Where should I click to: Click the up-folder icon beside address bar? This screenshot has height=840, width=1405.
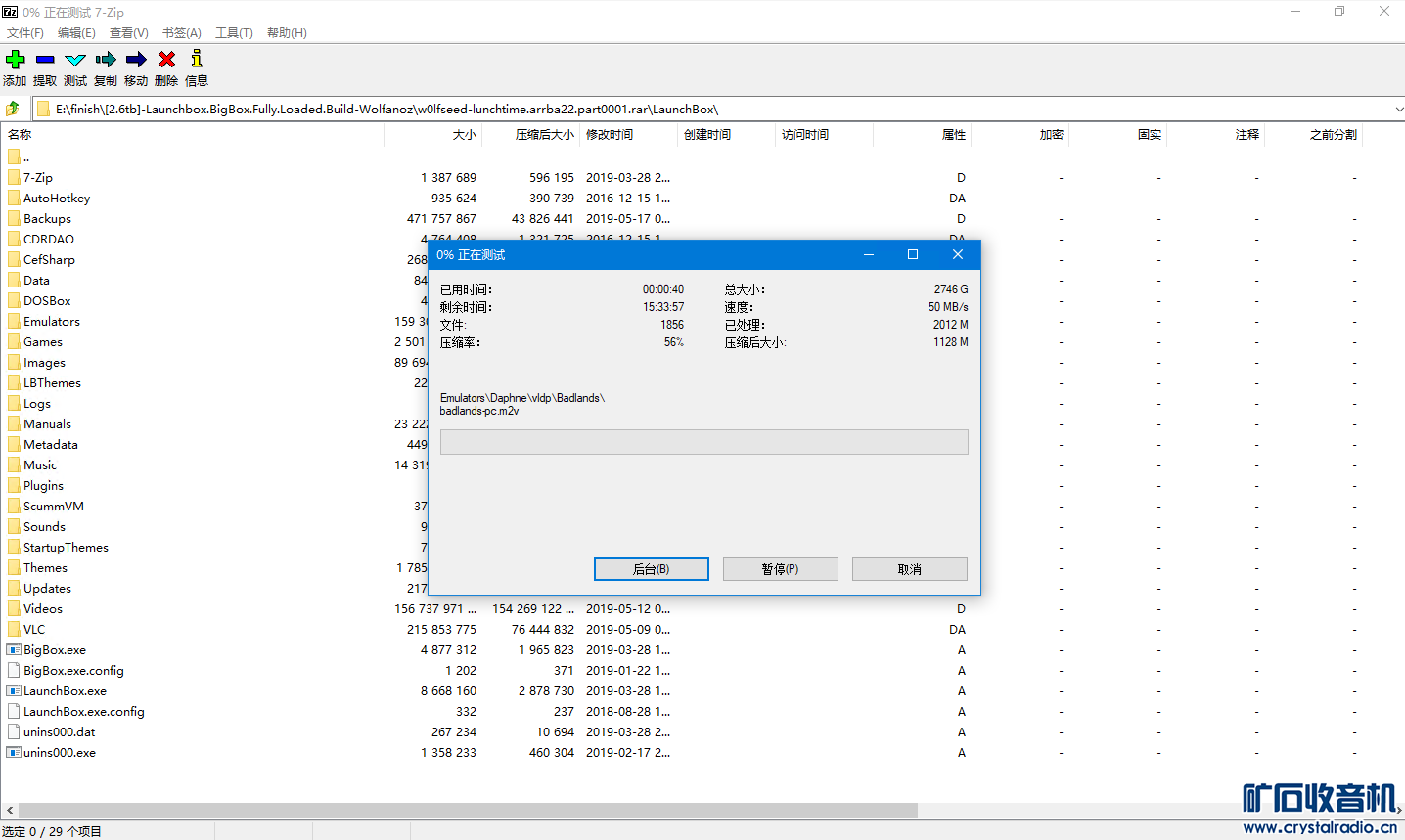pyautogui.click(x=13, y=109)
